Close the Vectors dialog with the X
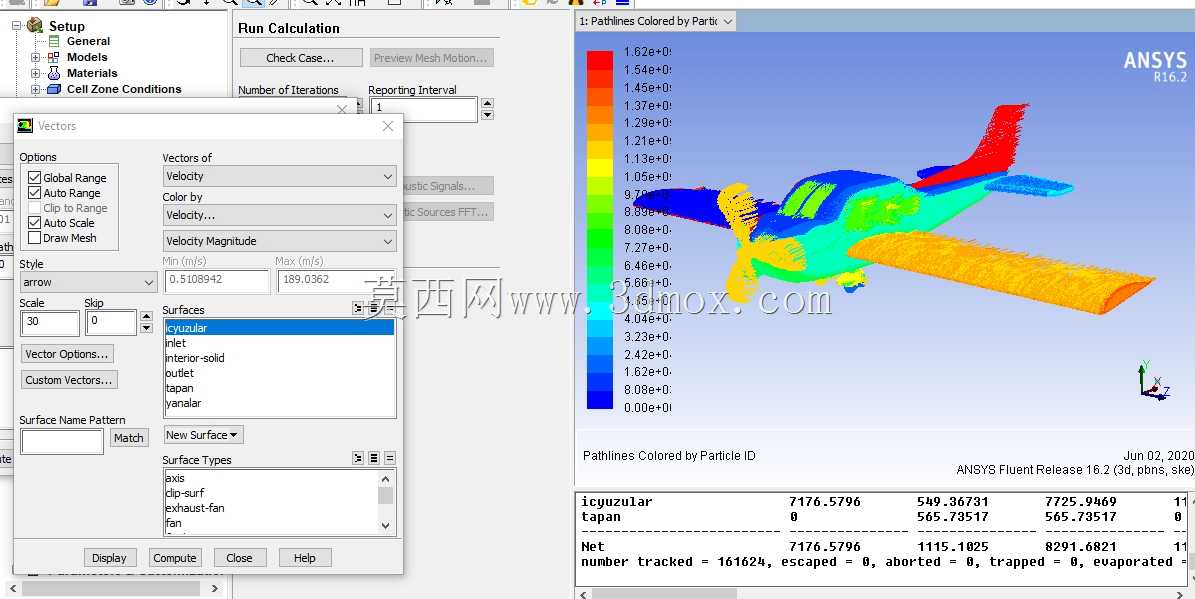 point(388,126)
